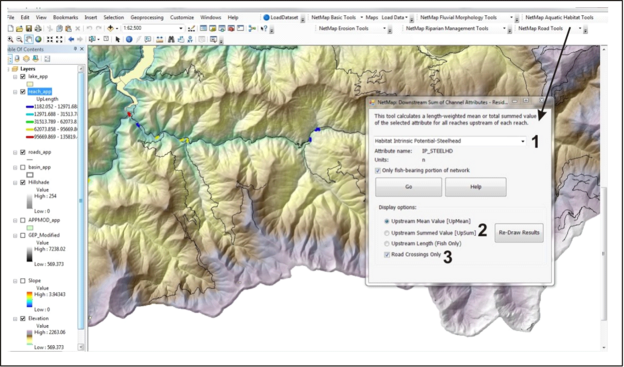Viewport: 624px width, 367px height.
Task: Select the Identify info tool
Action: pyautogui.click(x=129, y=39)
